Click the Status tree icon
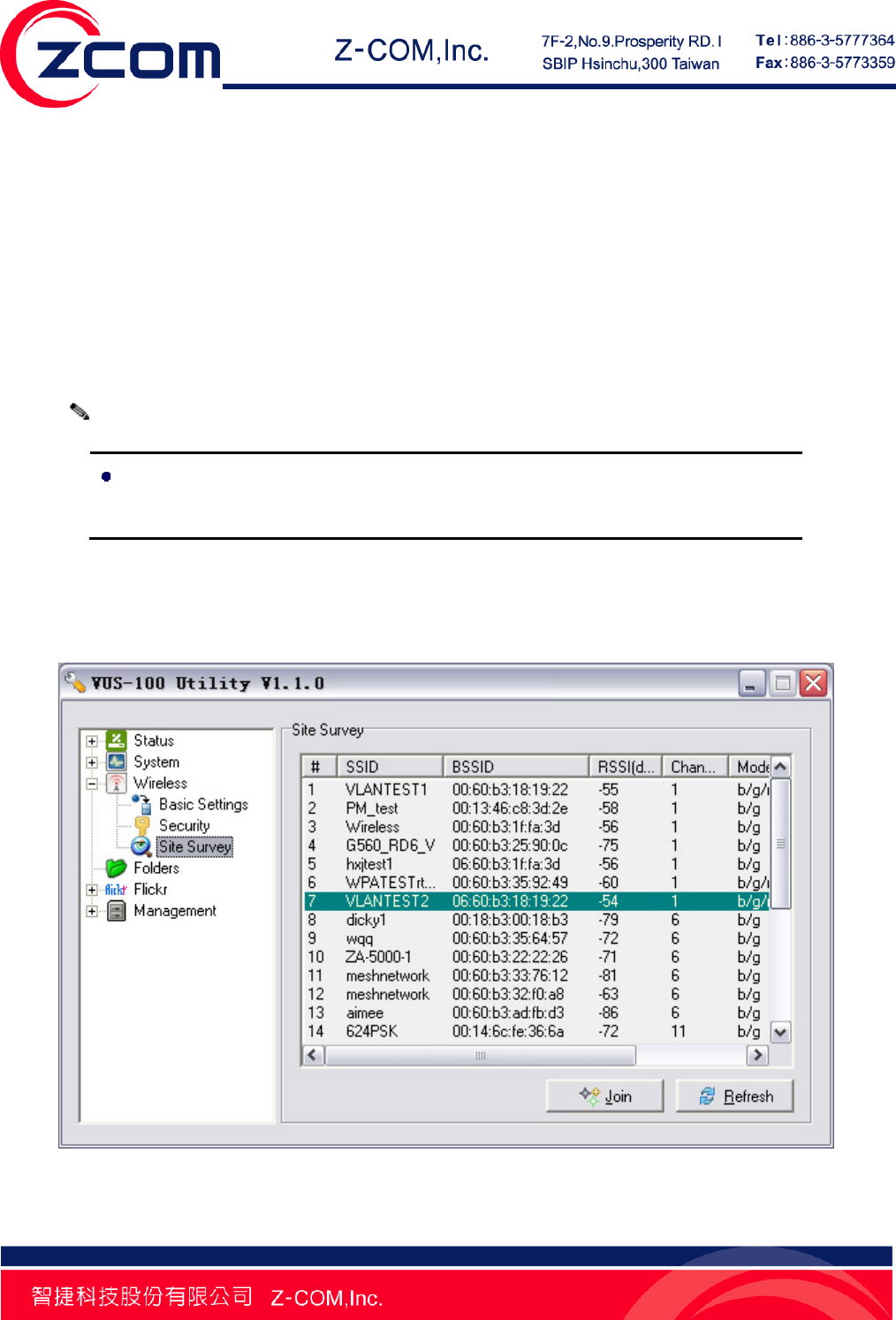Image resolution: width=896 pixels, height=1320 pixels. pos(117,740)
